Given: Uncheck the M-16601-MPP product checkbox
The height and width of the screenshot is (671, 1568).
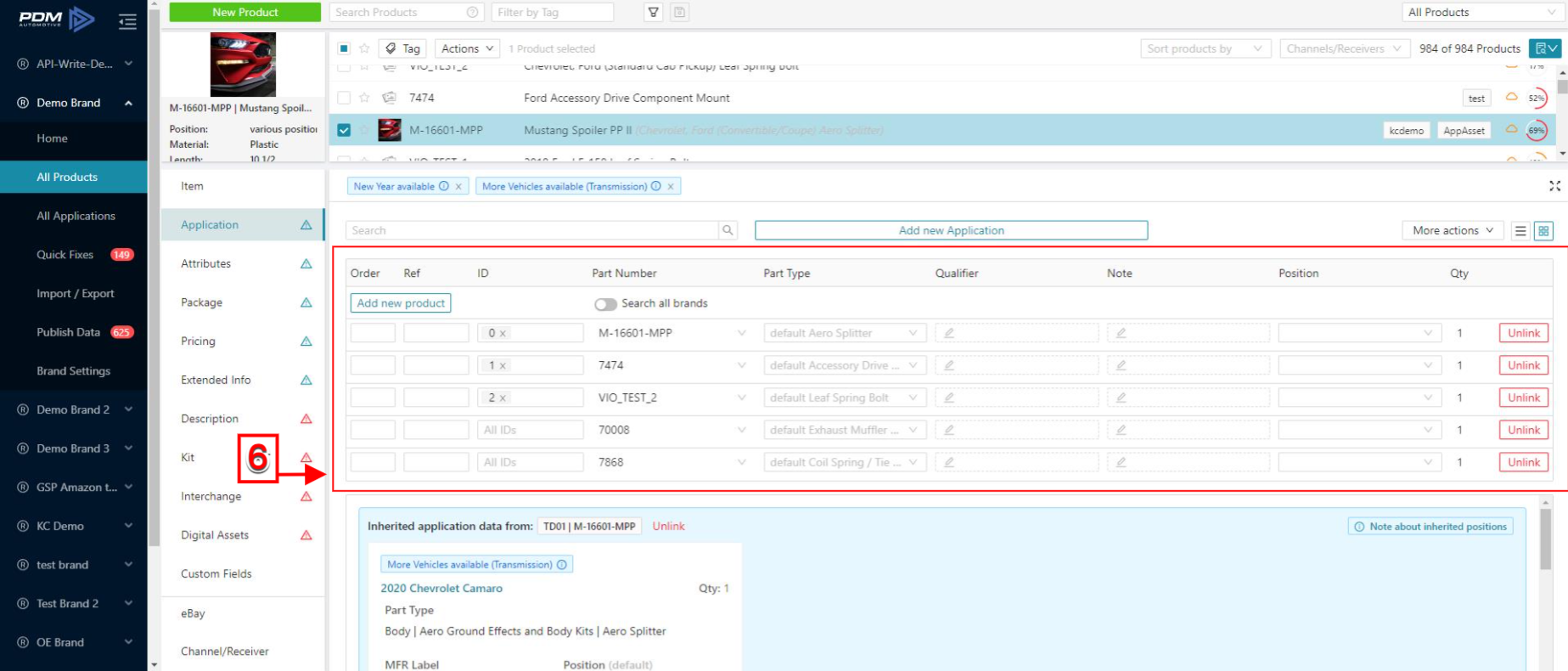Looking at the screenshot, I should click(x=344, y=130).
